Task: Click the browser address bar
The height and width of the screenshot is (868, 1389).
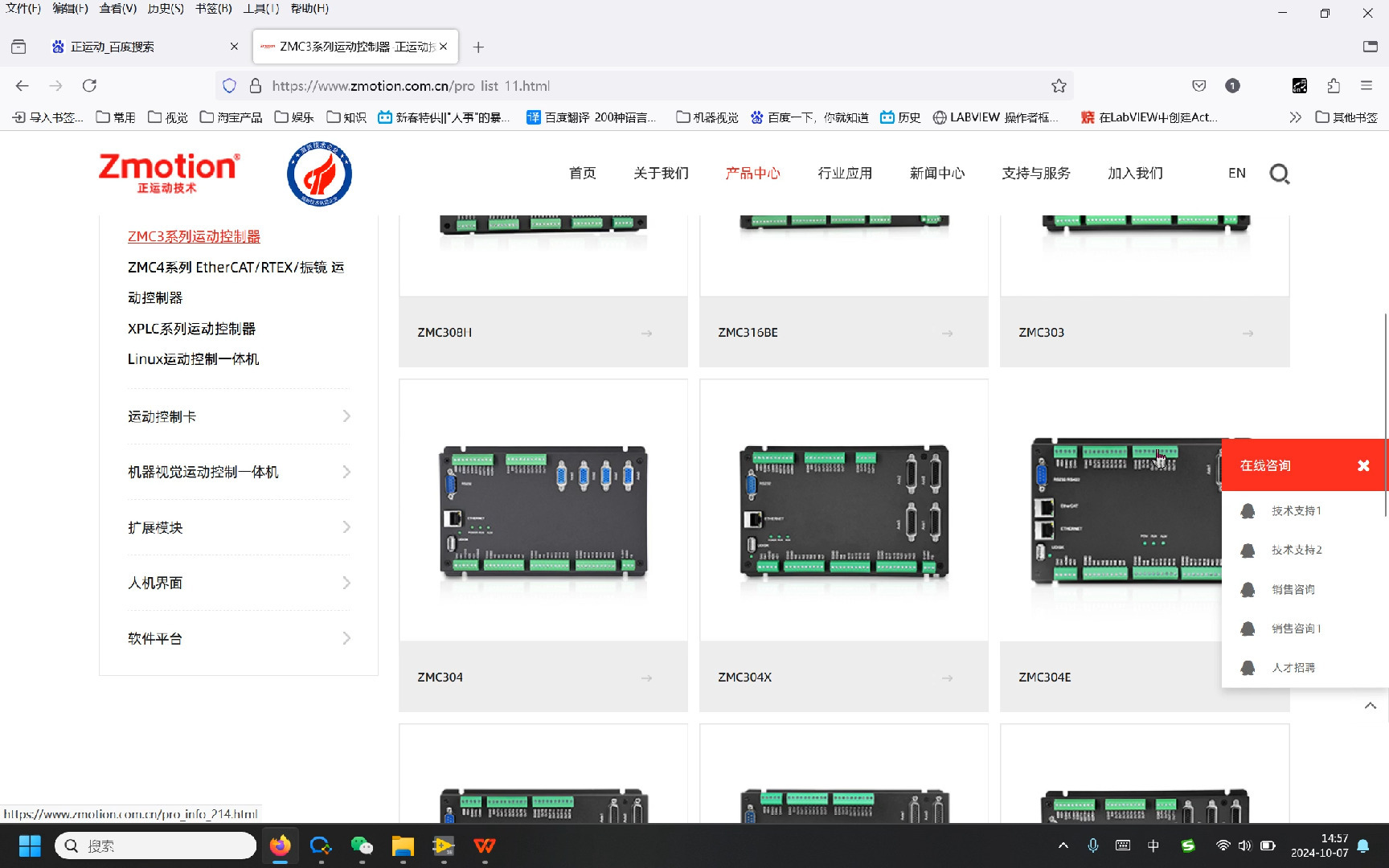Action: point(643,85)
